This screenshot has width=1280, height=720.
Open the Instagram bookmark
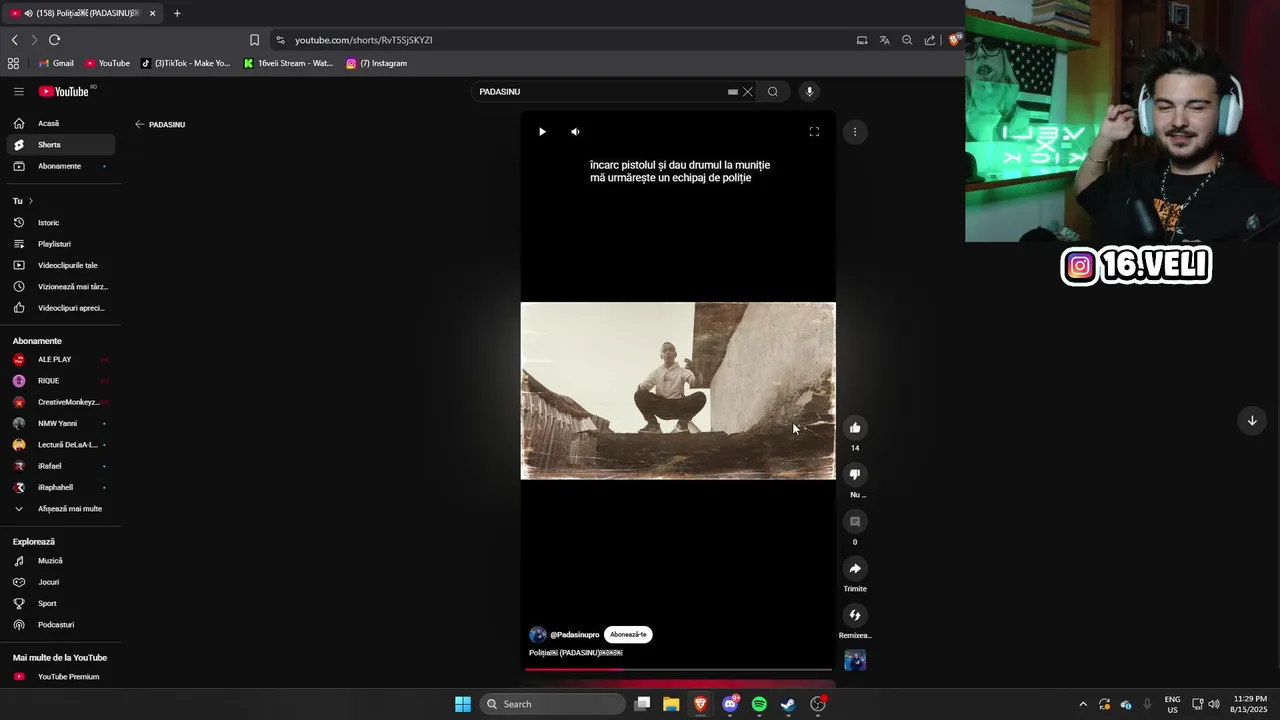click(376, 63)
